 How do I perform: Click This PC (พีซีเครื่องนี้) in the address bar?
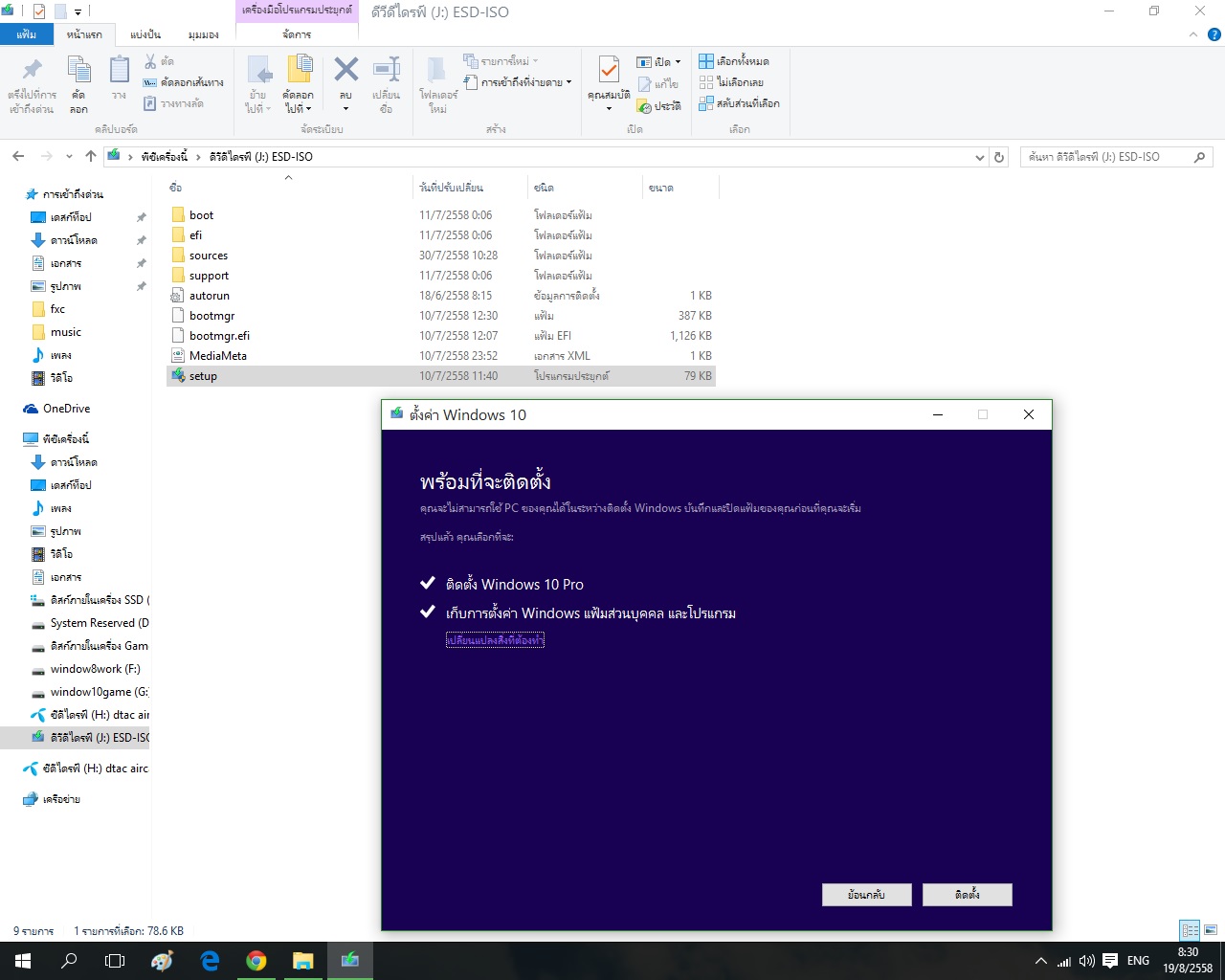(x=165, y=157)
